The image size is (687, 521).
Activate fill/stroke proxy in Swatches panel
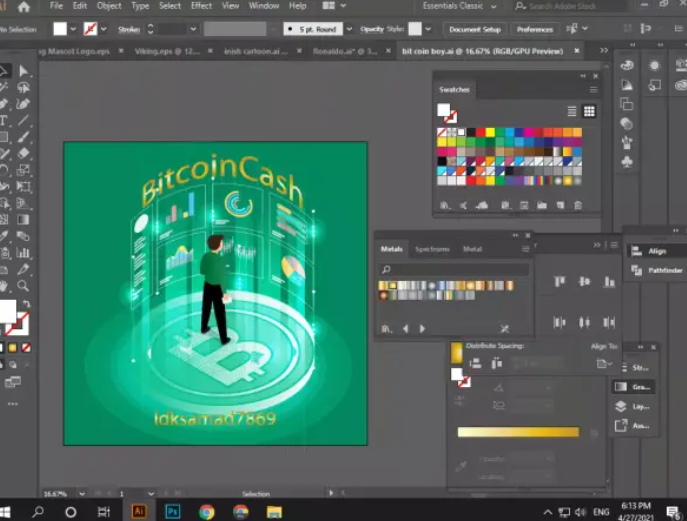pos(447,113)
